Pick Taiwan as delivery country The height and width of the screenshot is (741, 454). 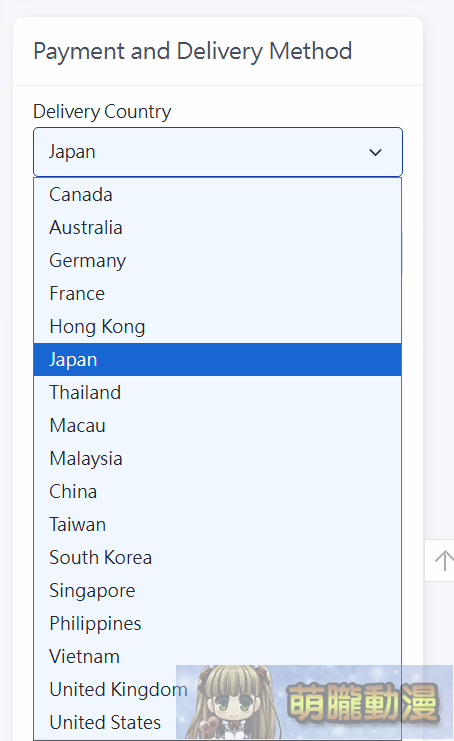point(217,525)
